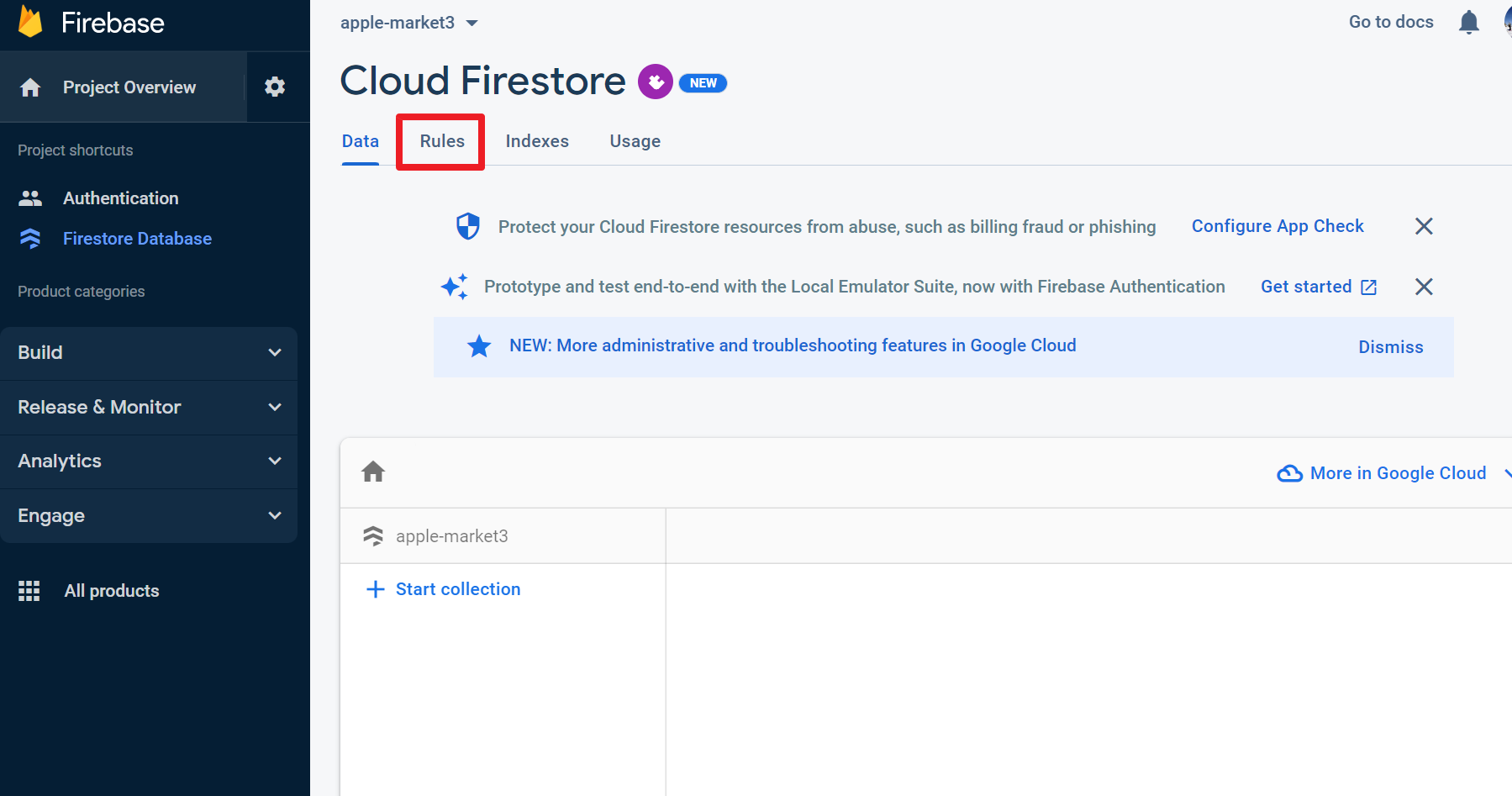Select the apple-market3 database path label
This screenshot has height=796, width=1512.
[x=452, y=536]
